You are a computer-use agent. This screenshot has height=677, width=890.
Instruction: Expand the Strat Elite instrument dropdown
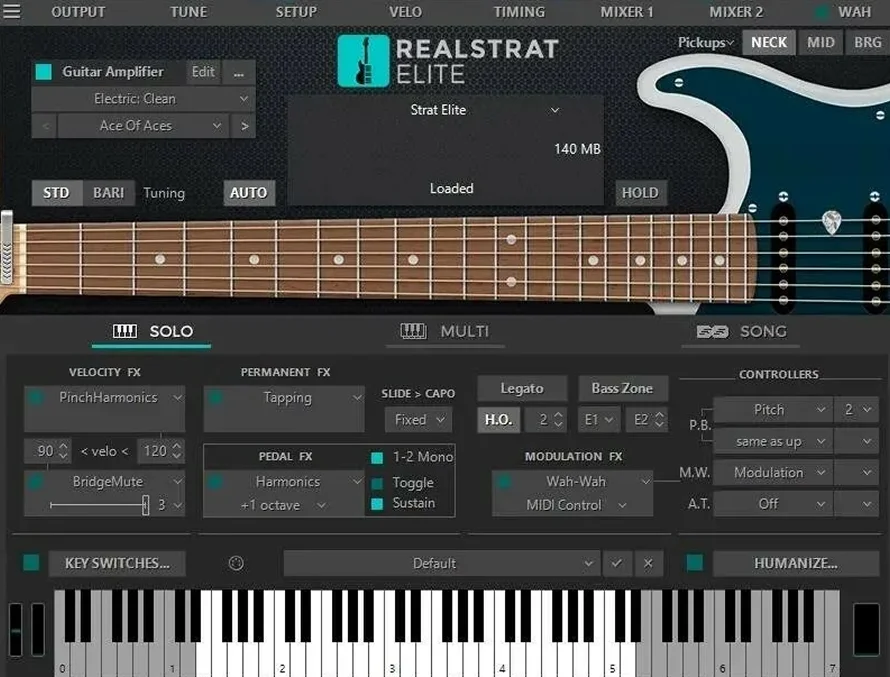click(x=555, y=110)
